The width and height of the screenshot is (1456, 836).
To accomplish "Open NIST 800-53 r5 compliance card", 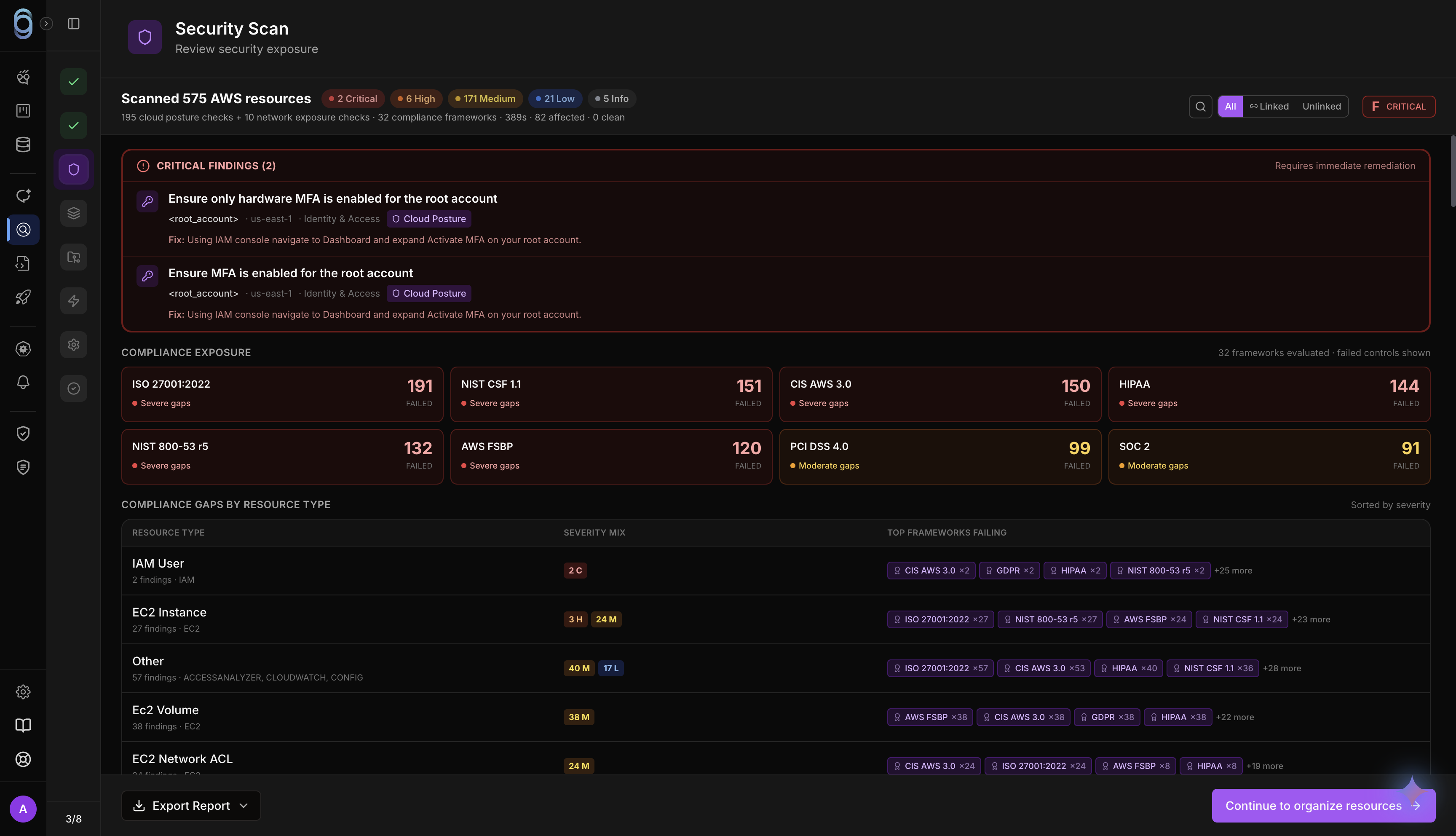I will click(282, 456).
